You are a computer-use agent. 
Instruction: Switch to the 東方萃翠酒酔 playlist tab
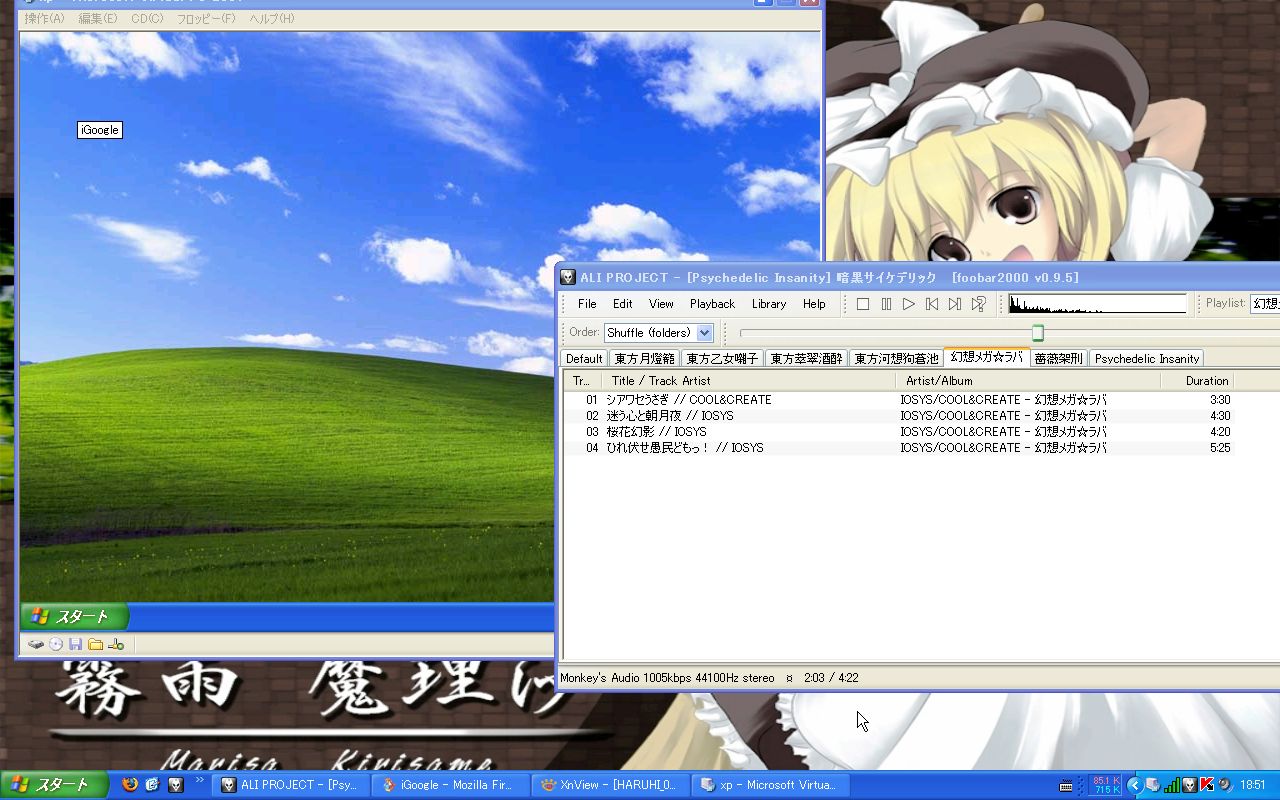[x=806, y=358]
